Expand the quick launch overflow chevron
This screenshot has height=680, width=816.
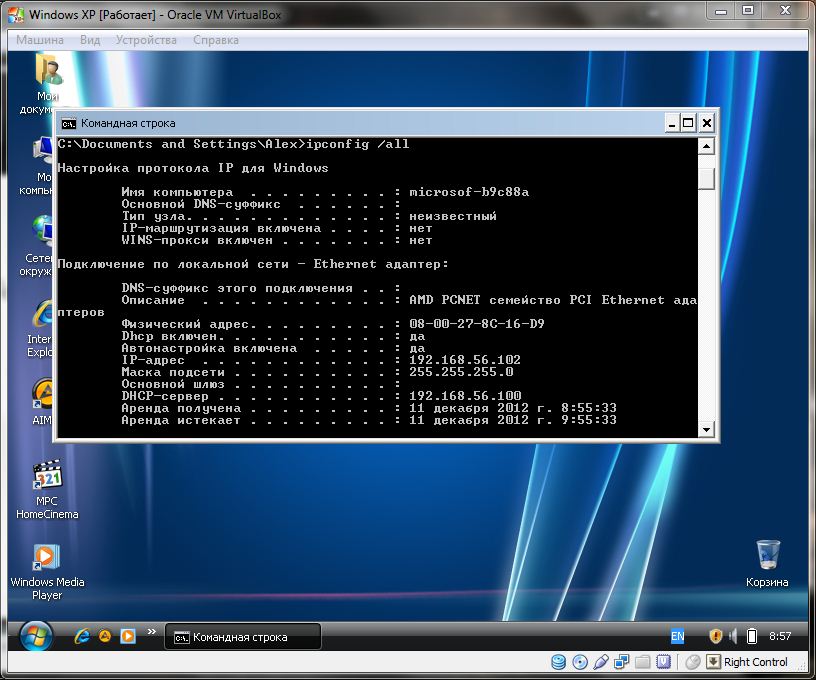click(x=151, y=632)
